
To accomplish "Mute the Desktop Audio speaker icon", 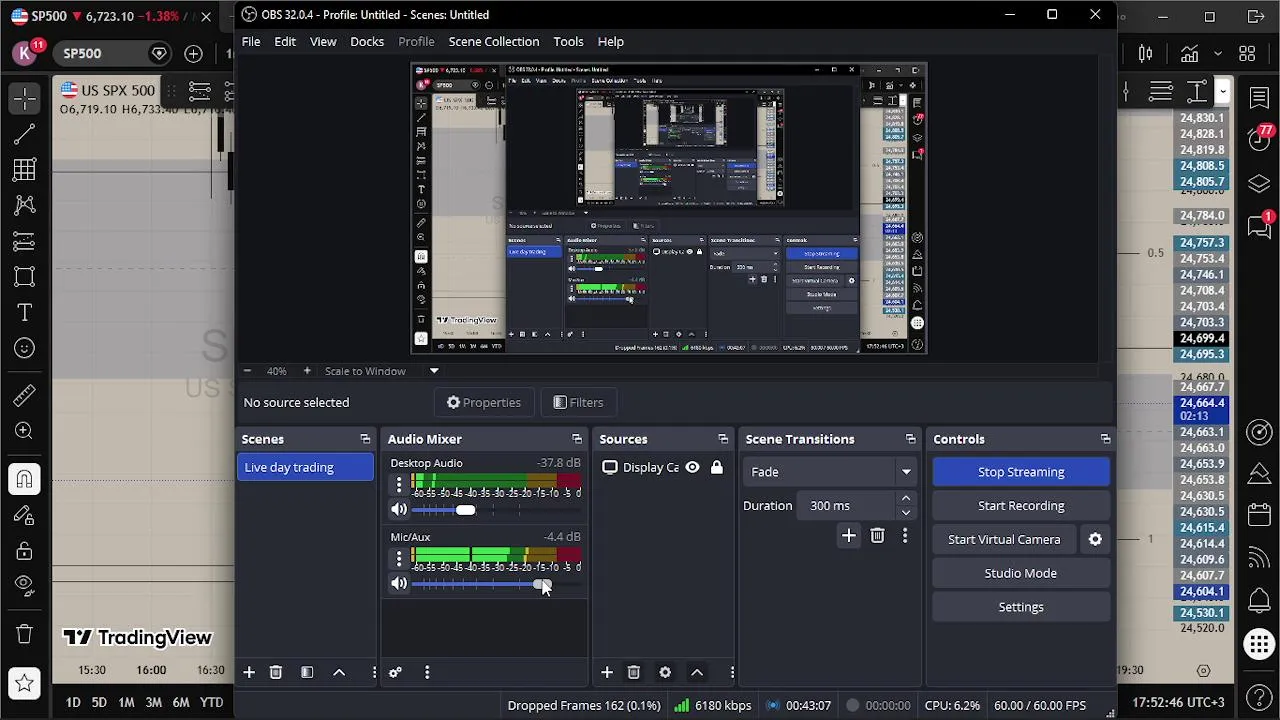I will pos(399,510).
